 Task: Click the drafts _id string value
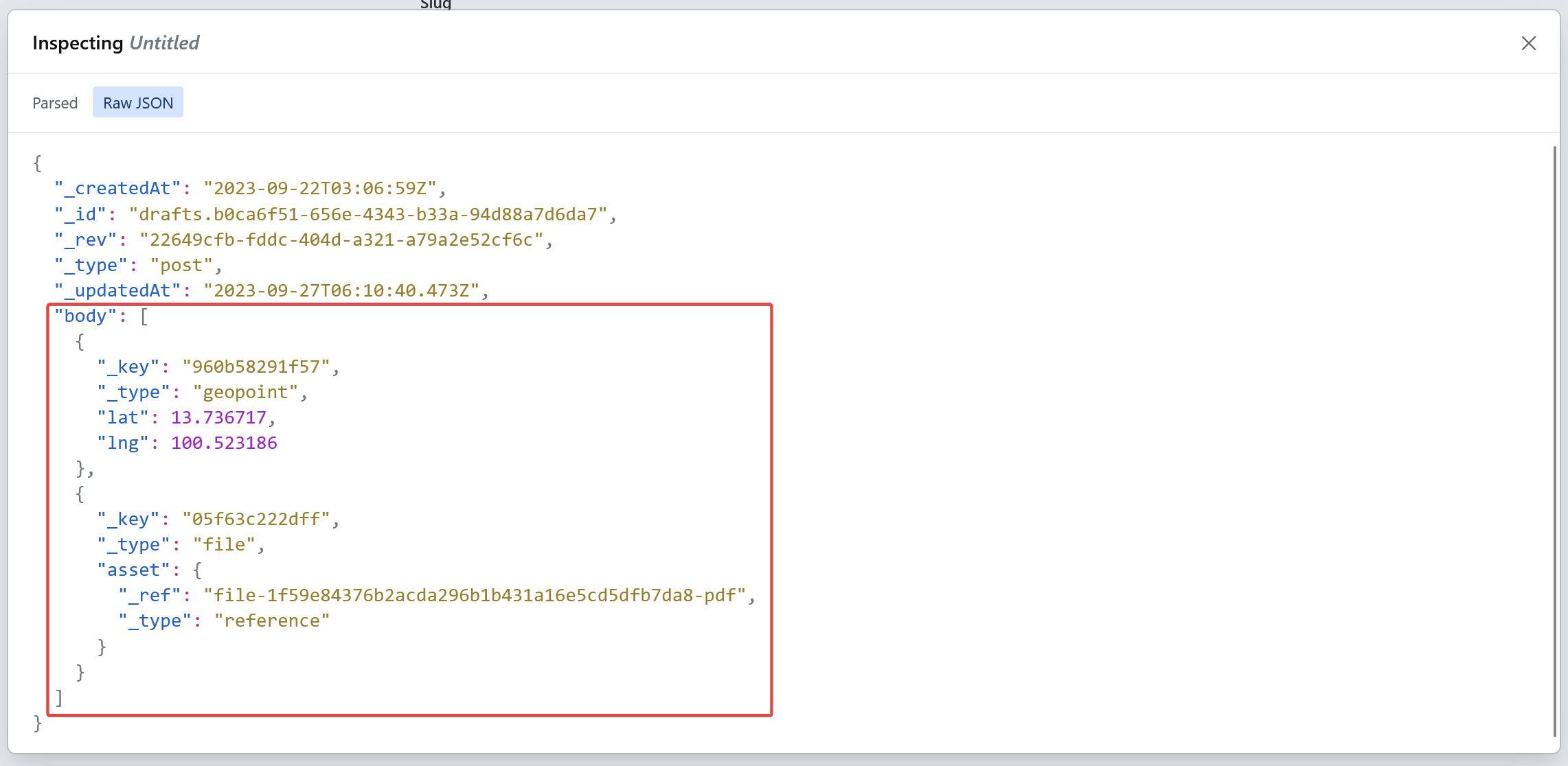click(x=368, y=215)
